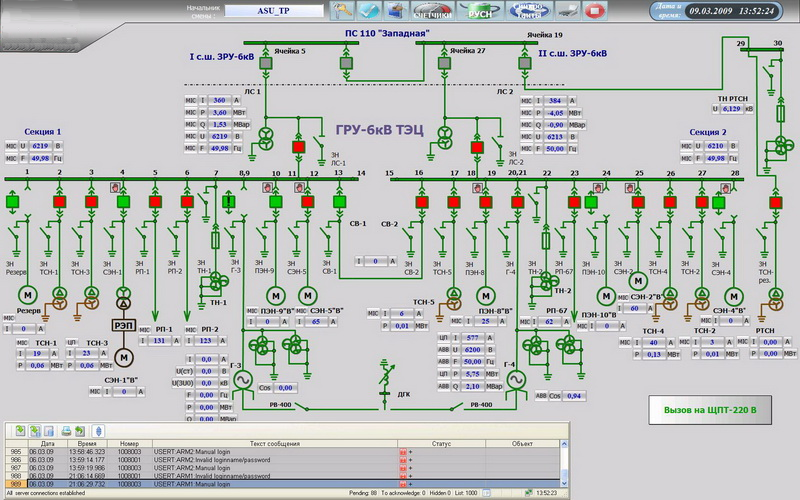The width and height of the screenshot is (800, 500).
Task: Click the Номер column header
Action: point(129,443)
